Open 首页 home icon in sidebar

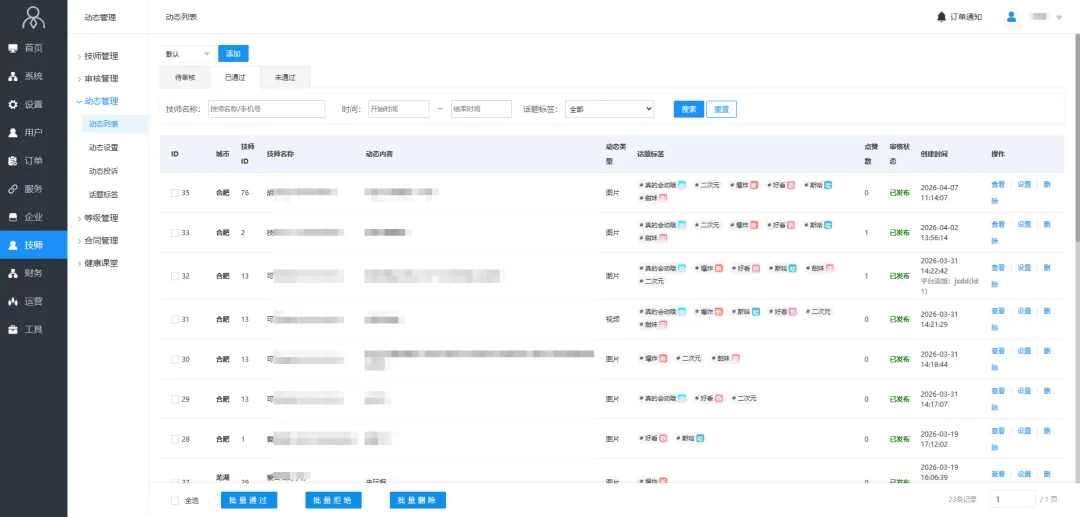[x=13, y=48]
